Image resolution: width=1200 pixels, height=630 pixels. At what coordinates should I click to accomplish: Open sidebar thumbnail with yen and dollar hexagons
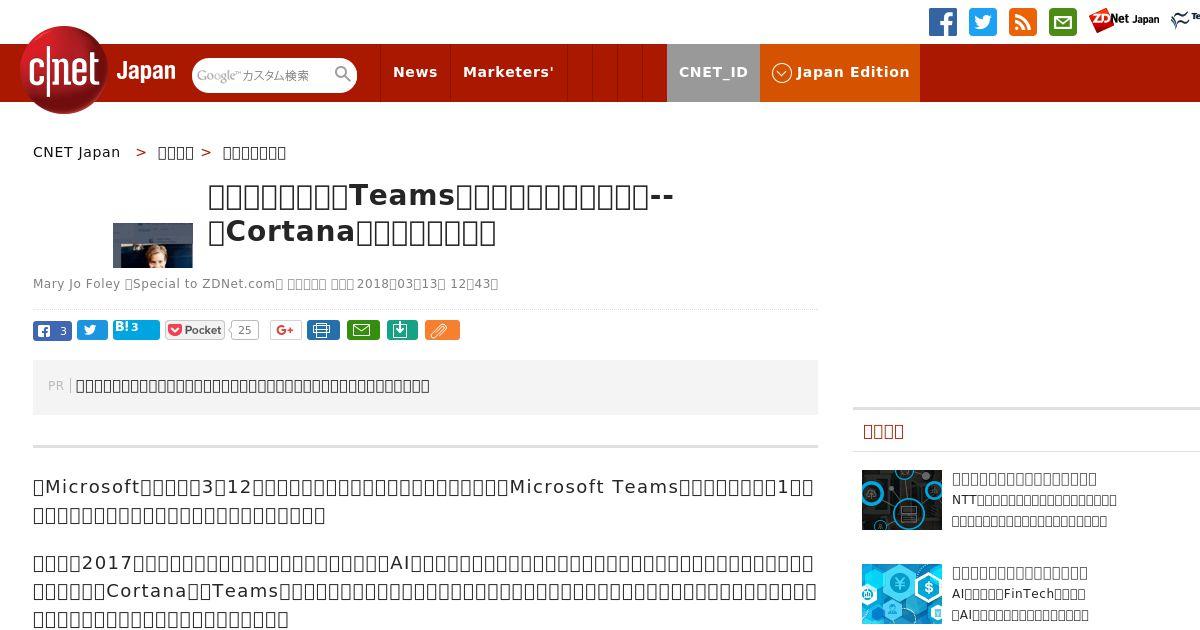tap(902, 594)
